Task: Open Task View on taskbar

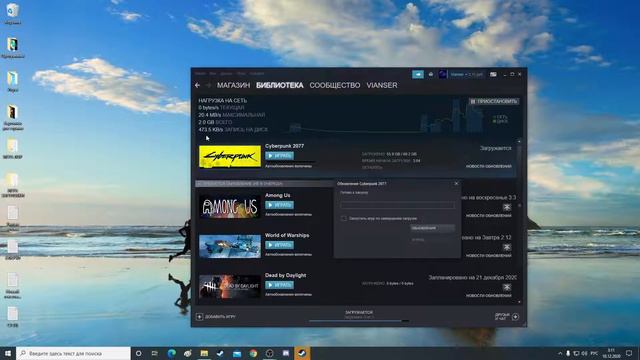Action: (x=155, y=353)
